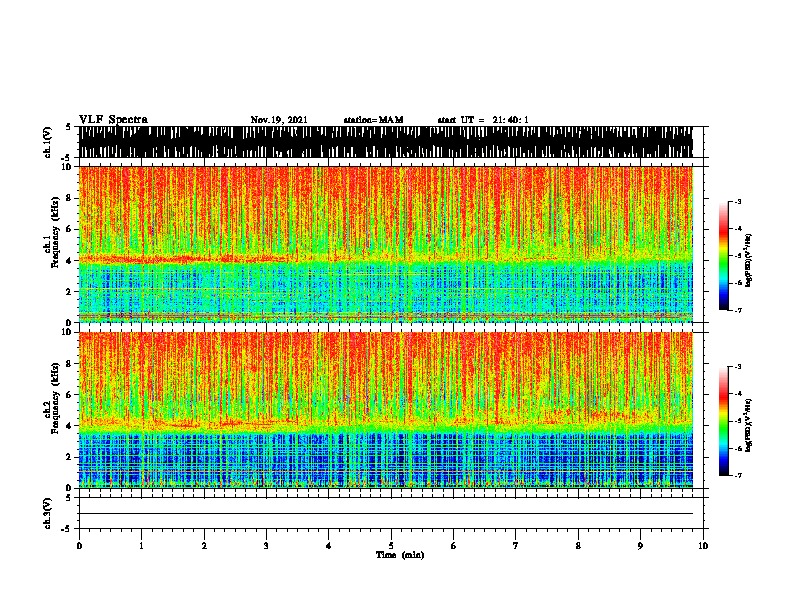The width and height of the screenshot is (792, 612).
Task: Click the "8" tick on ch.2 frequency axis
Action: coord(71,364)
